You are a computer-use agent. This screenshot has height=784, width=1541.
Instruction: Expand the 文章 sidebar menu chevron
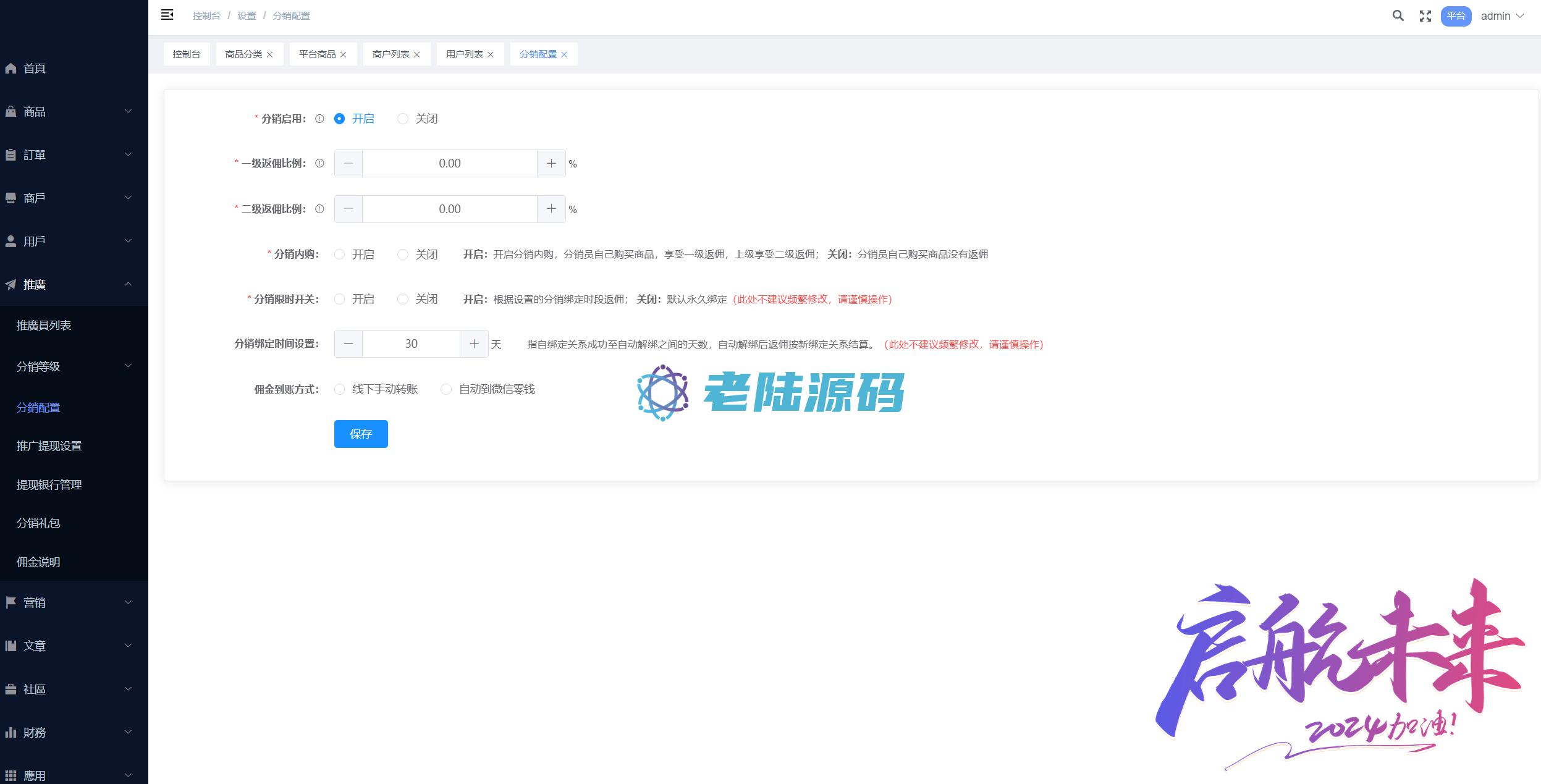129,646
